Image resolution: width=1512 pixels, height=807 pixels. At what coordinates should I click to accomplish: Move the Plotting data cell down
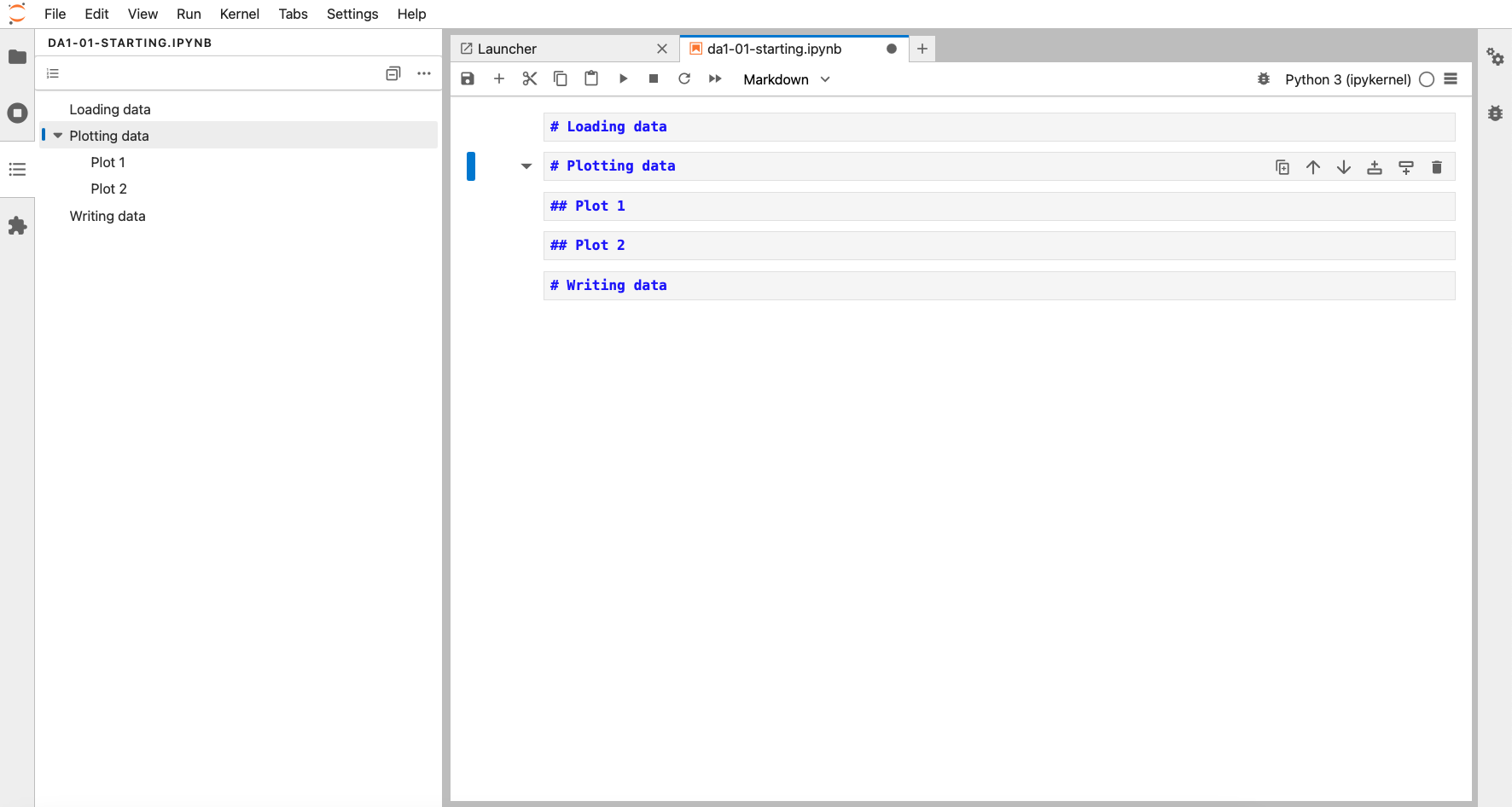click(1344, 167)
